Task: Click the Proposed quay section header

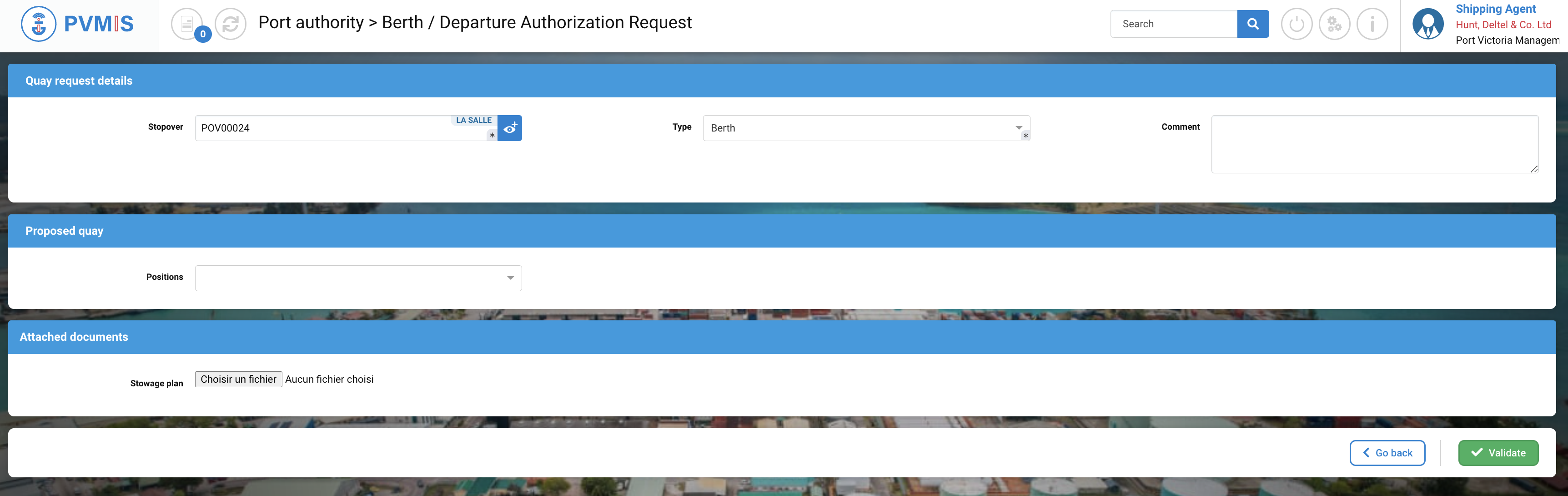Action: point(65,231)
